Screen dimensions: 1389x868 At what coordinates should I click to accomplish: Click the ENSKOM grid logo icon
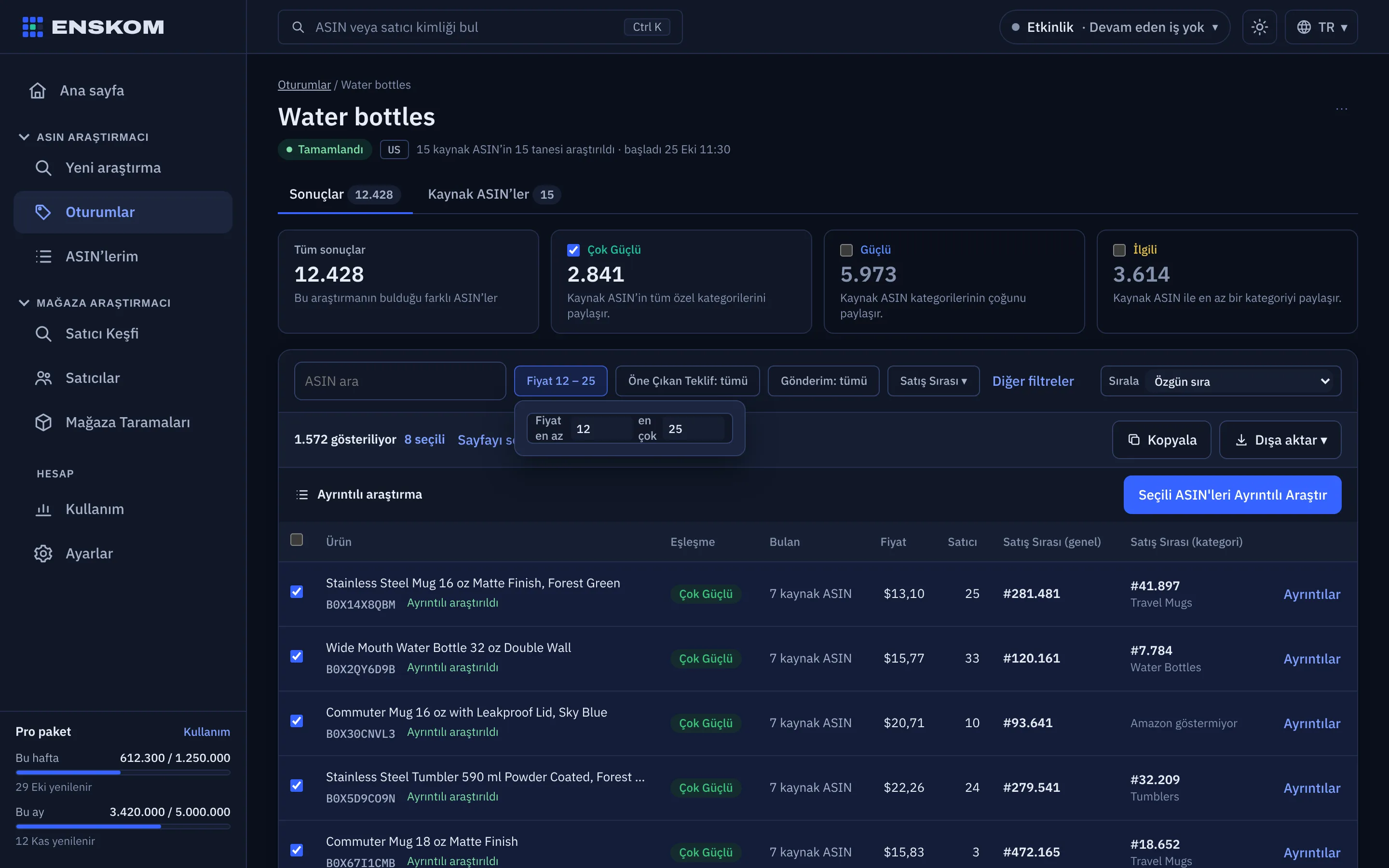coord(33,27)
